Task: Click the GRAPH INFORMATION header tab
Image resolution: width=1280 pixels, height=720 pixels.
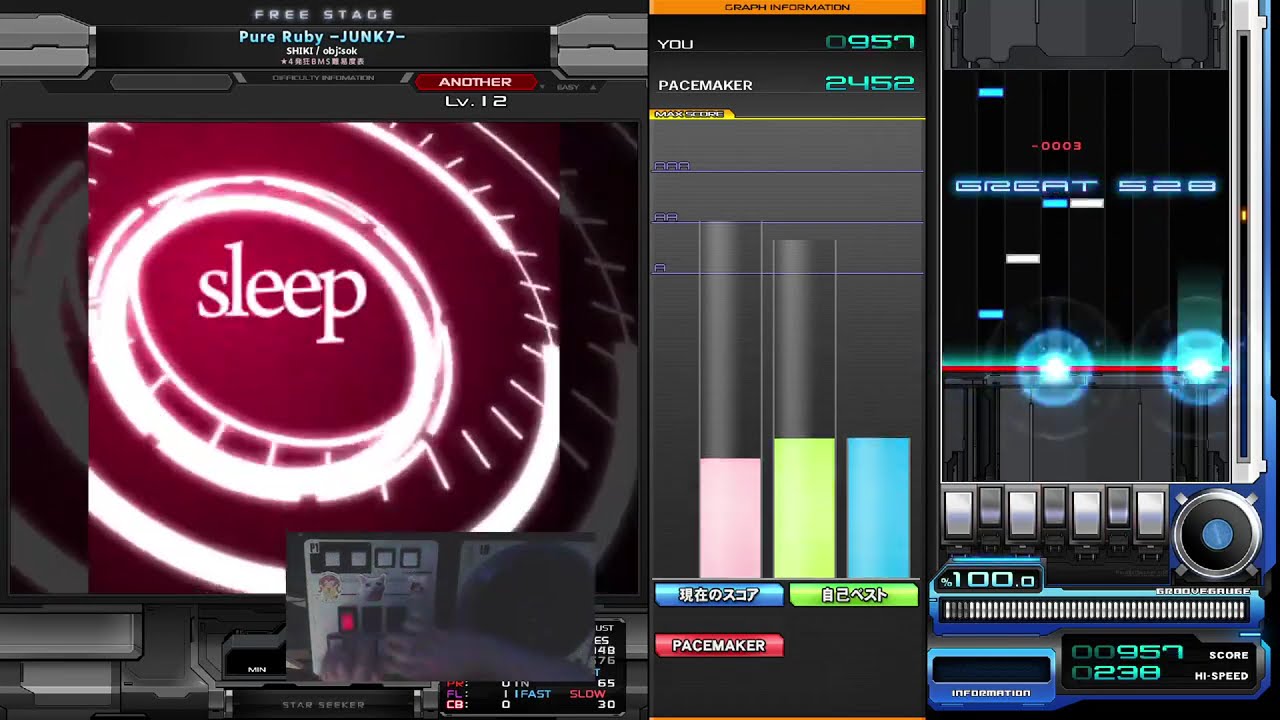Action: (x=787, y=7)
